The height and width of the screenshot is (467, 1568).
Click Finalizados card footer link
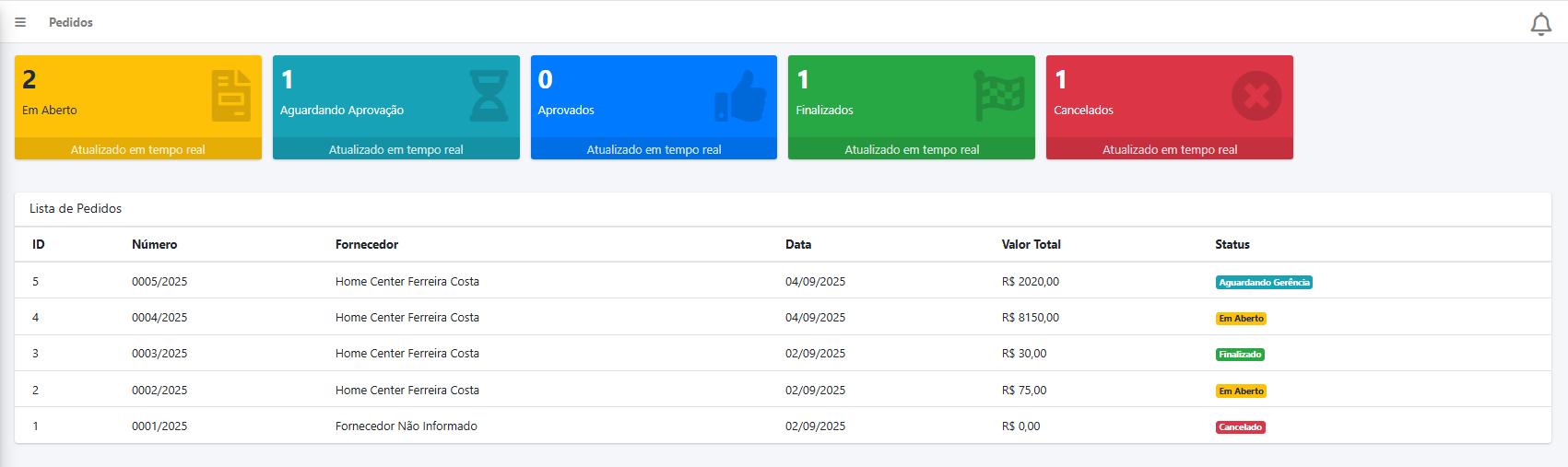click(x=912, y=149)
